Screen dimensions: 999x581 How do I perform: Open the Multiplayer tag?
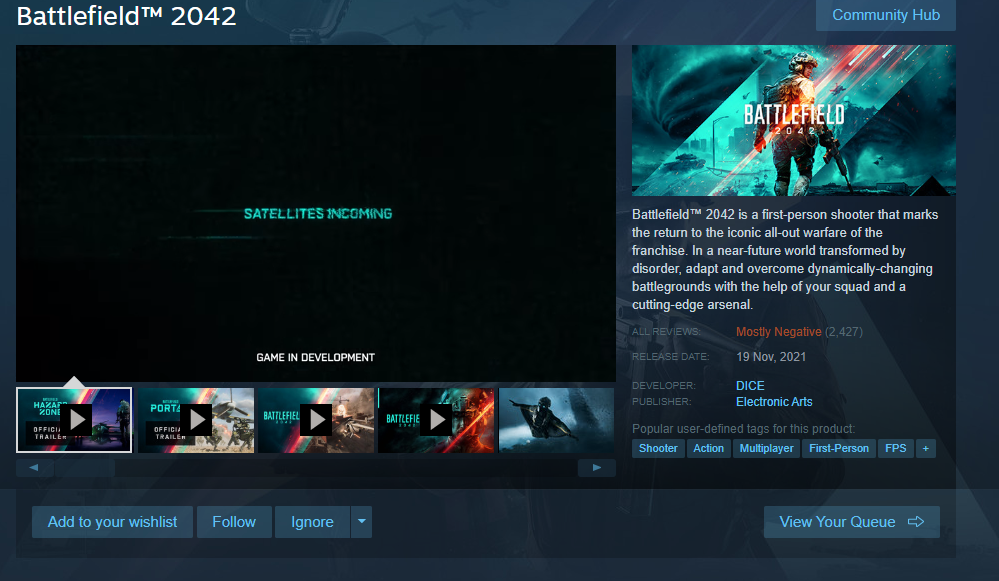(x=766, y=448)
